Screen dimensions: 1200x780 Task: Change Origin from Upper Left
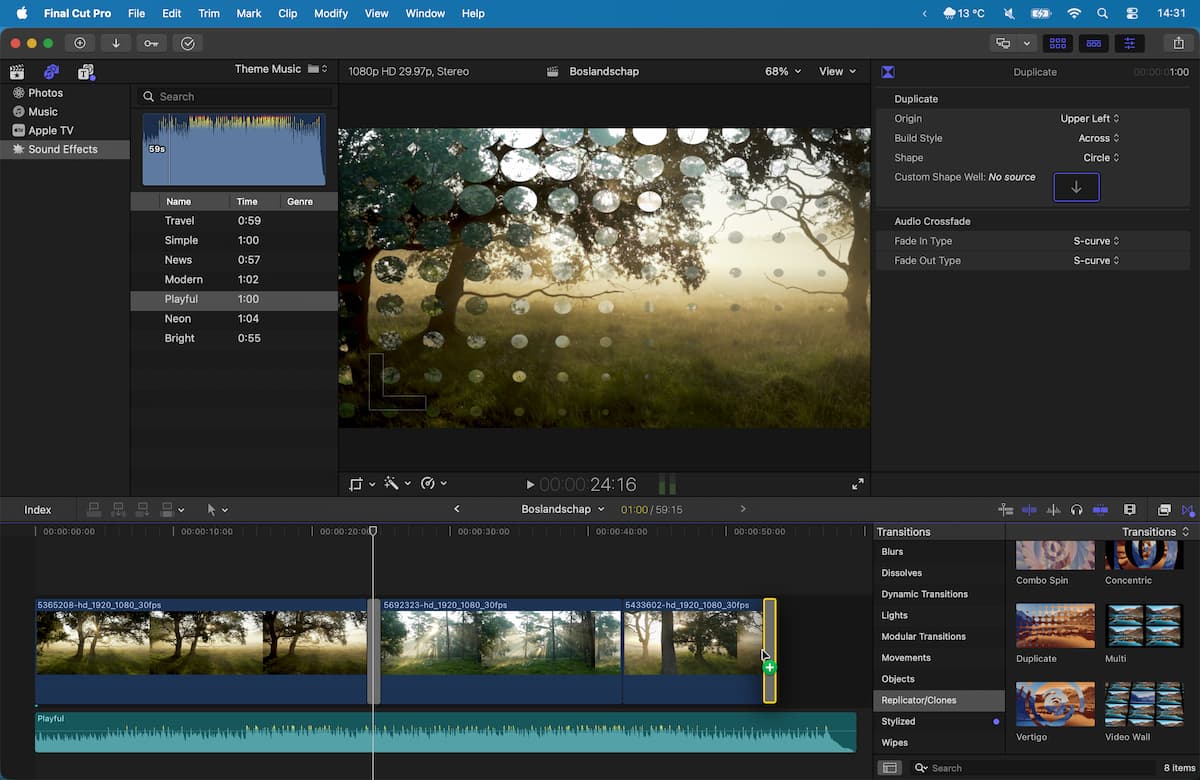1089,119
